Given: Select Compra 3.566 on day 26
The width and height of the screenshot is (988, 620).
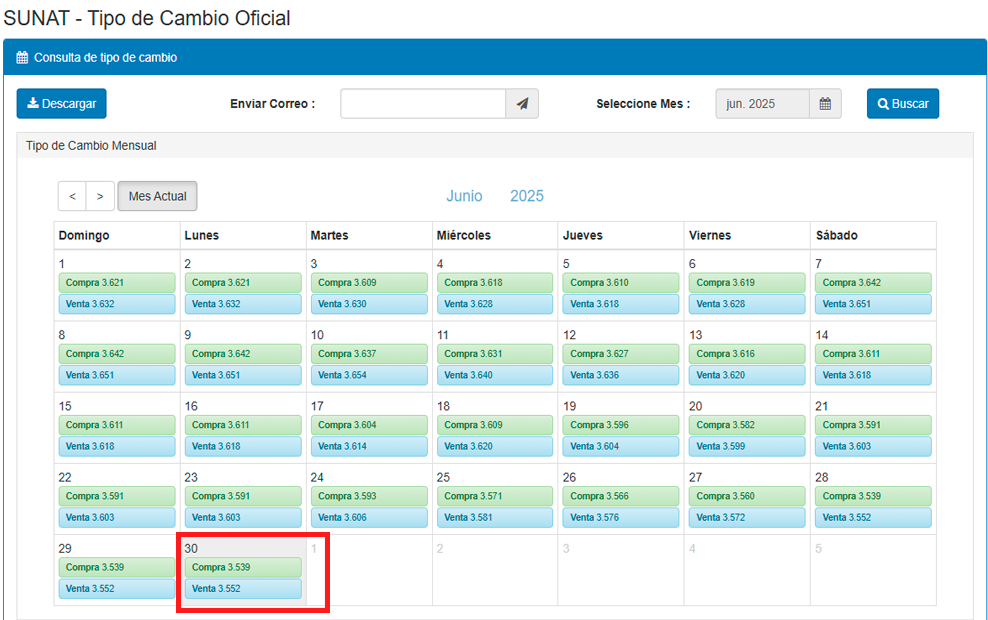Looking at the screenshot, I should click(x=621, y=496).
